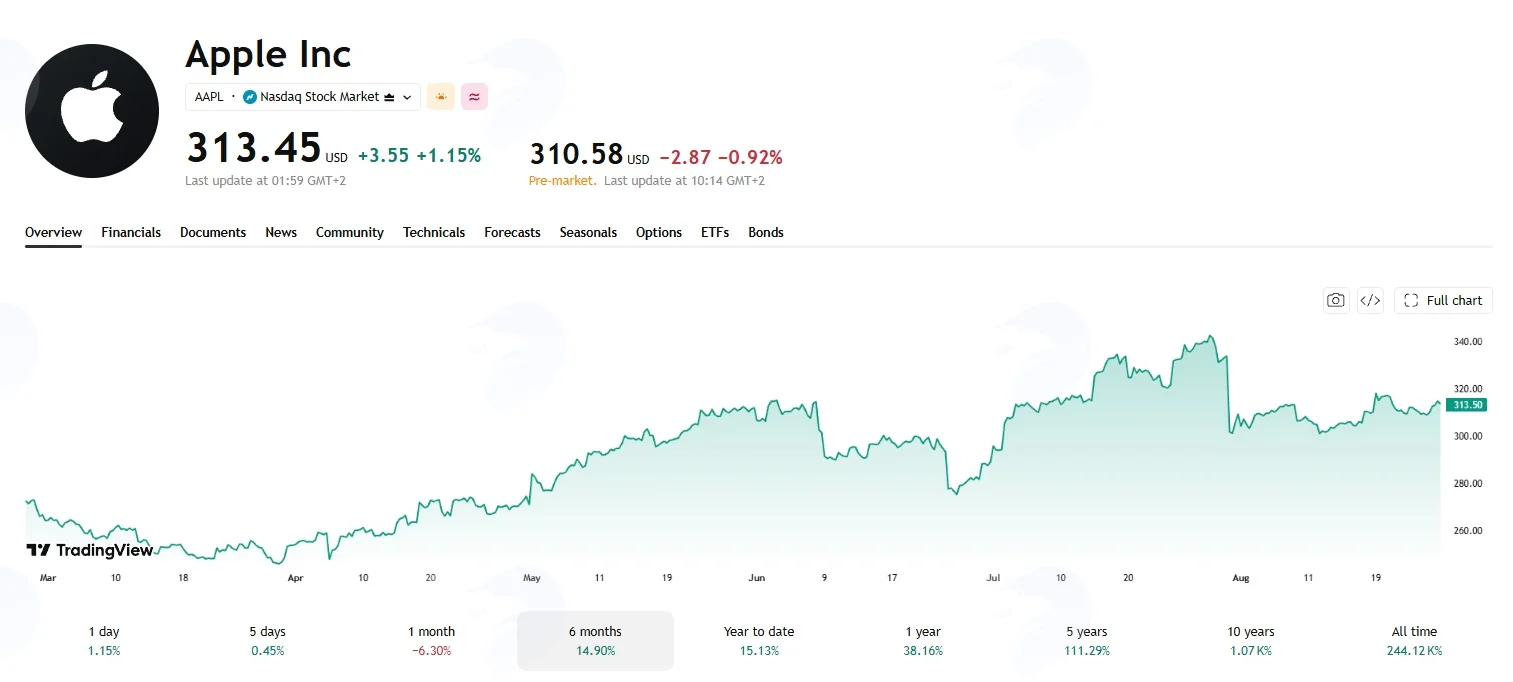This screenshot has height=682, width=1513.
Task: Open the Full chart view
Action: pyautogui.click(x=1443, y=300)
